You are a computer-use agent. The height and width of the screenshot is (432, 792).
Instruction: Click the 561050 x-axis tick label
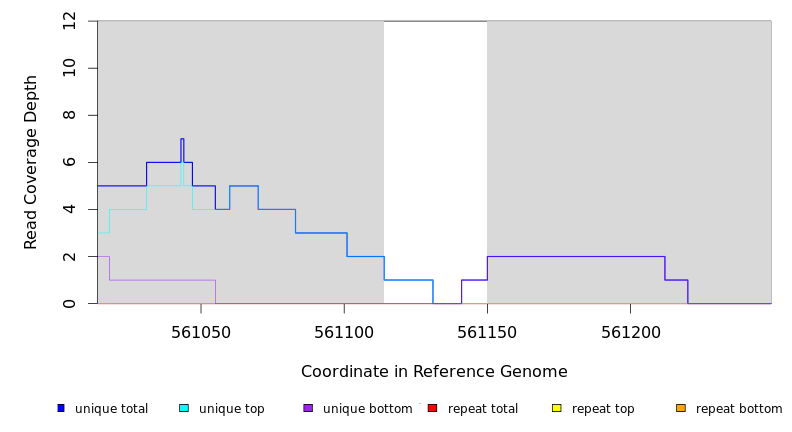point(201,333)
